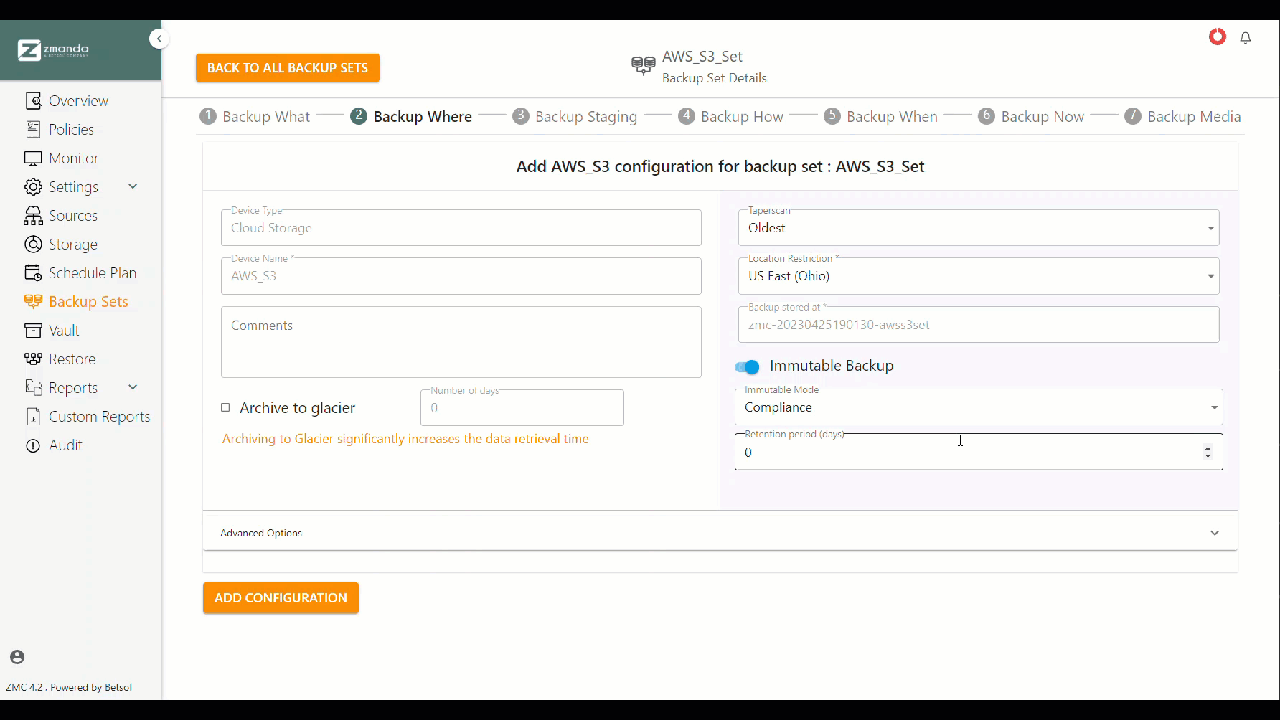Click the Monitor icon in sidebar
Image resolution: width=1280 pixels, height=720 pixels.
(x=33, y=158)
